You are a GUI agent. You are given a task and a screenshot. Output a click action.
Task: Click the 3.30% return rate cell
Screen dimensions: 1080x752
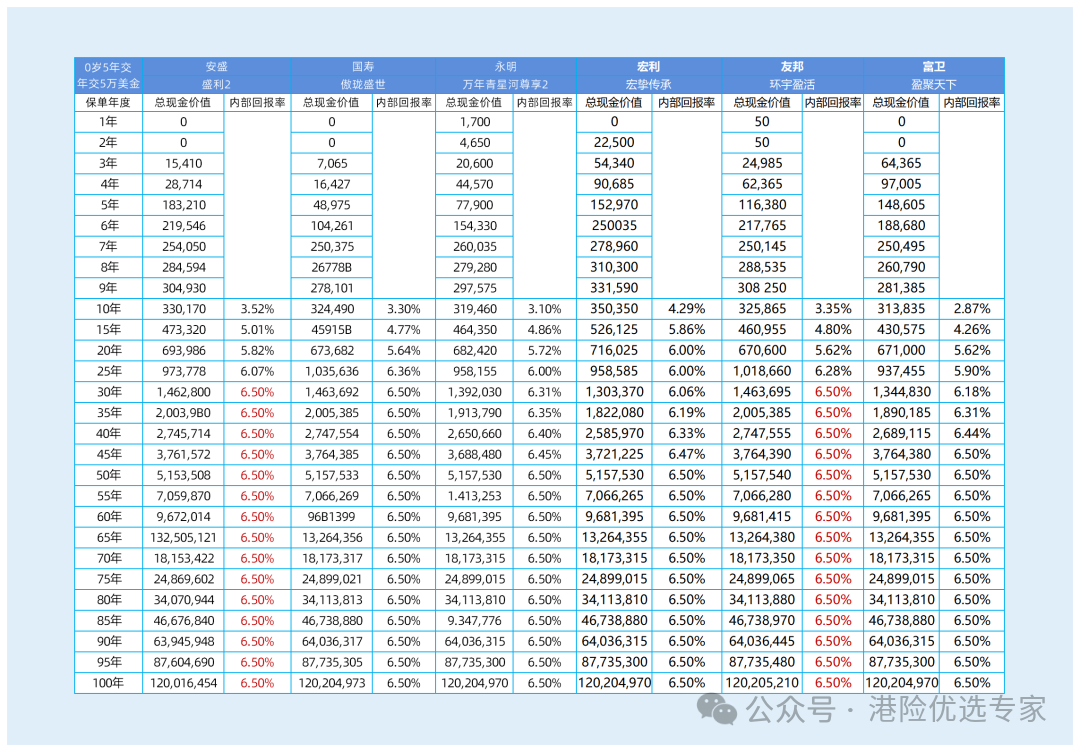coord(404,309)
